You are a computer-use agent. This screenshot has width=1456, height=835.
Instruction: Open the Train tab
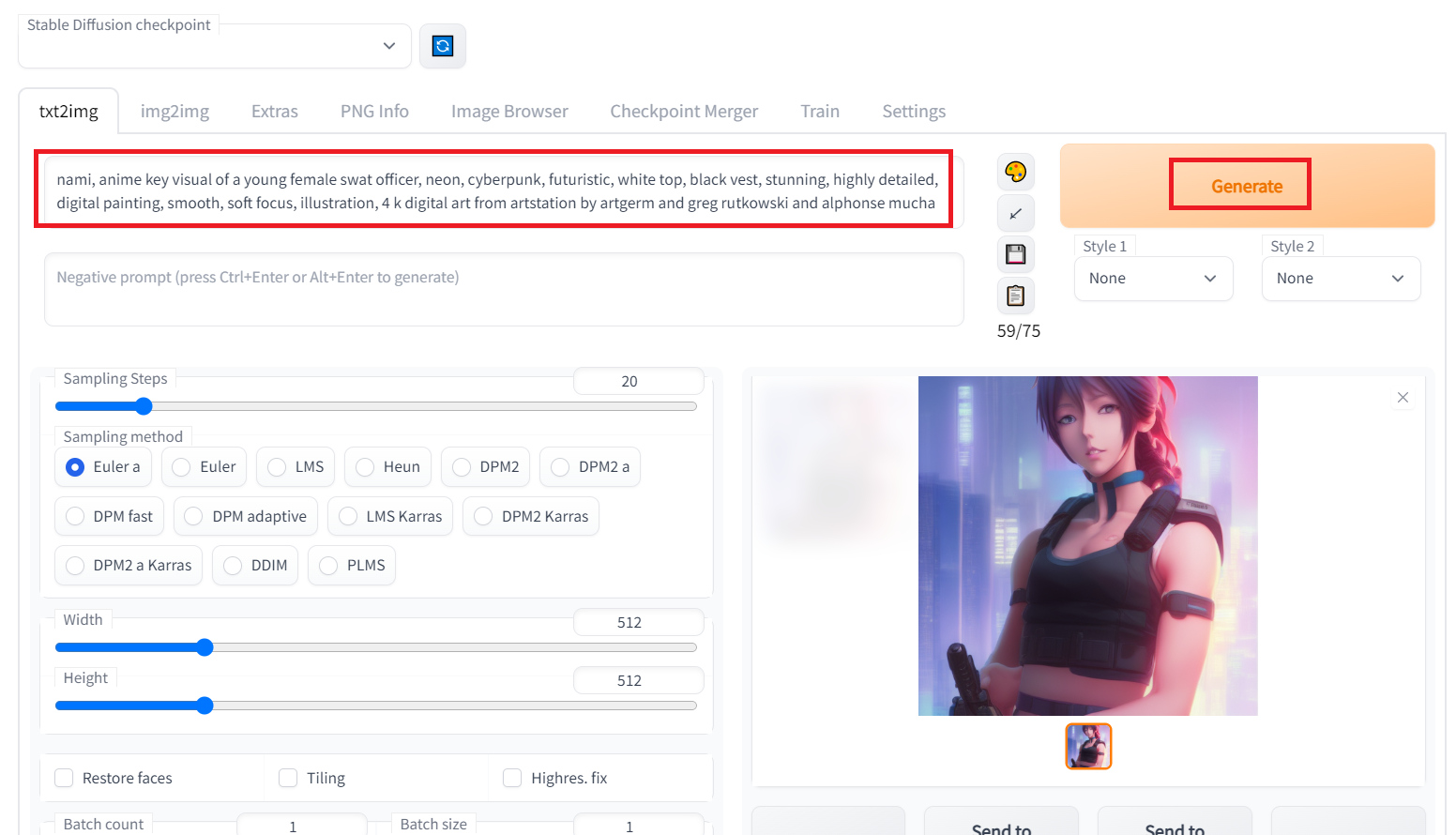pyautogui.click(x=820, y=111)
